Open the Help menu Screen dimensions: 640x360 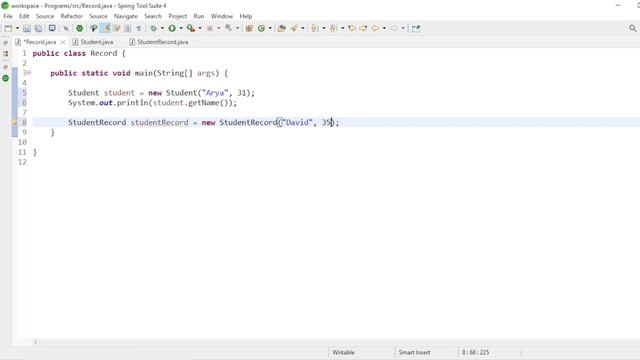[x=245, y=16]
